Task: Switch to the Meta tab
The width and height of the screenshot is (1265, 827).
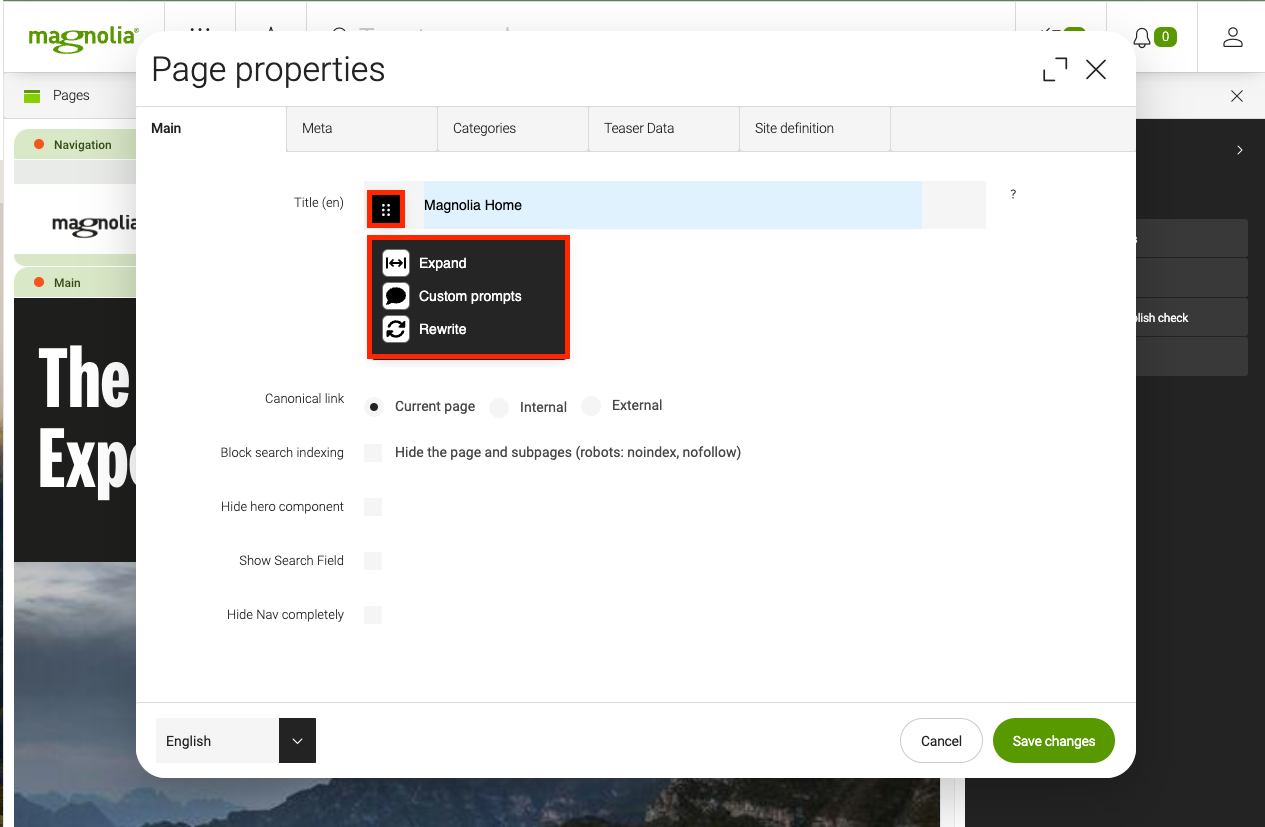Action: (362, 129)
